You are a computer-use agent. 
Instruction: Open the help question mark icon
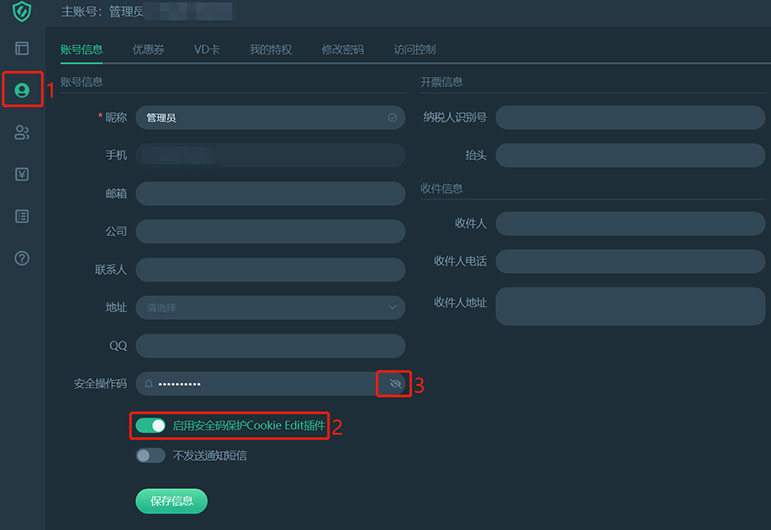[x=22, y=258]
